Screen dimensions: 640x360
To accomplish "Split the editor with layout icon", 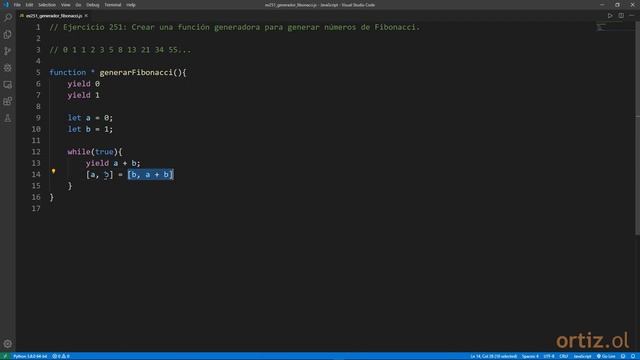I will [x=621, y=16].
